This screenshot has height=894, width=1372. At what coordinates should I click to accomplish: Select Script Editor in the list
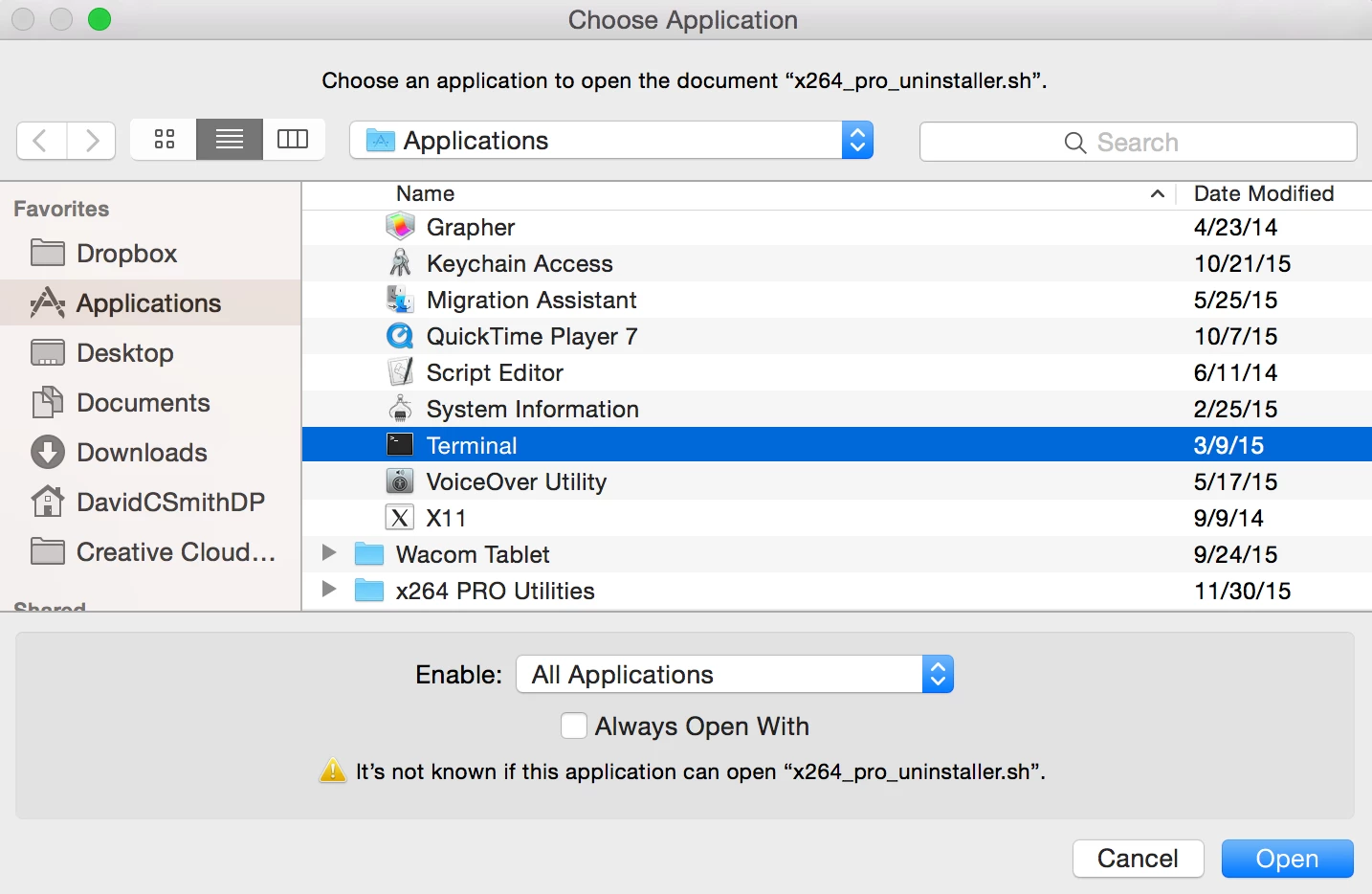pos(495,372)
